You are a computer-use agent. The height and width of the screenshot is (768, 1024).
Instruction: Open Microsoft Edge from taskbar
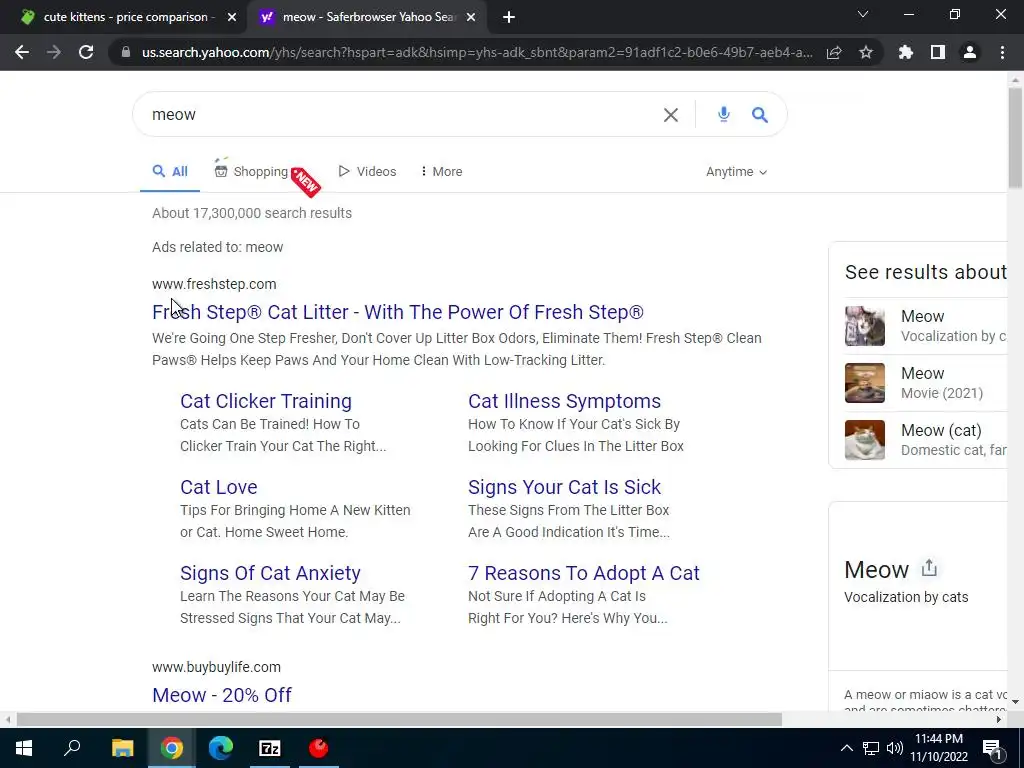[x=221, y=748]
